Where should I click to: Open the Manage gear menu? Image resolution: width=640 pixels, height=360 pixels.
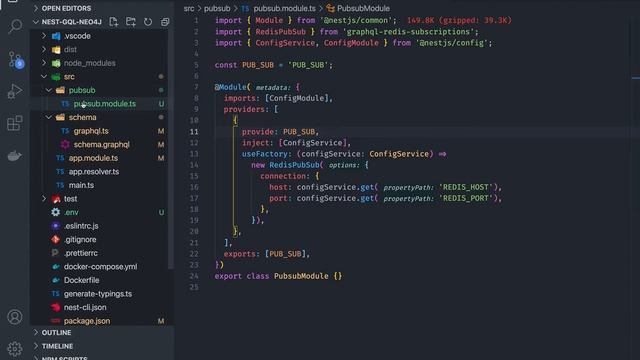pos(15,348)
